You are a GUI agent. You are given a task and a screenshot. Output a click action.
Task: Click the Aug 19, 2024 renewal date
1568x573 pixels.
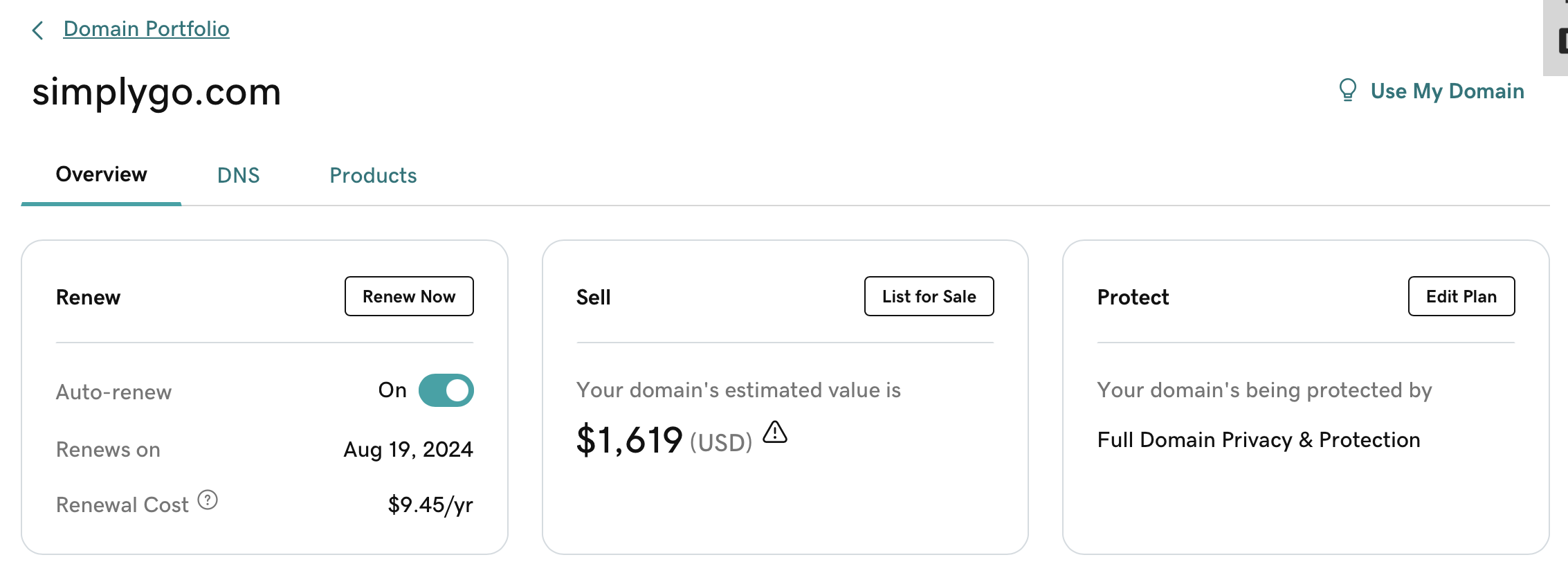tap(408, 449)
